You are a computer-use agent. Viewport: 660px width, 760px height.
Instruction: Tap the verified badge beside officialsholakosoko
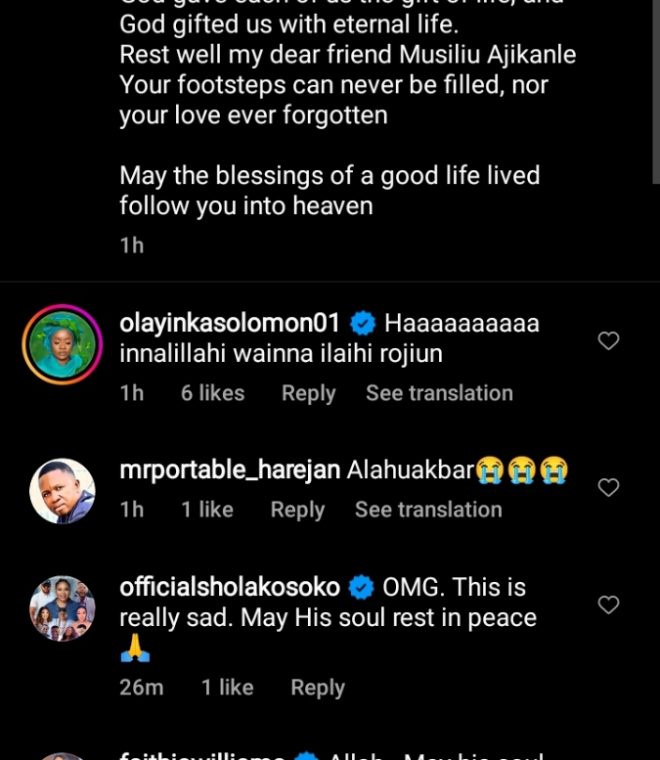pyautogui.click(x=362, y=587)
